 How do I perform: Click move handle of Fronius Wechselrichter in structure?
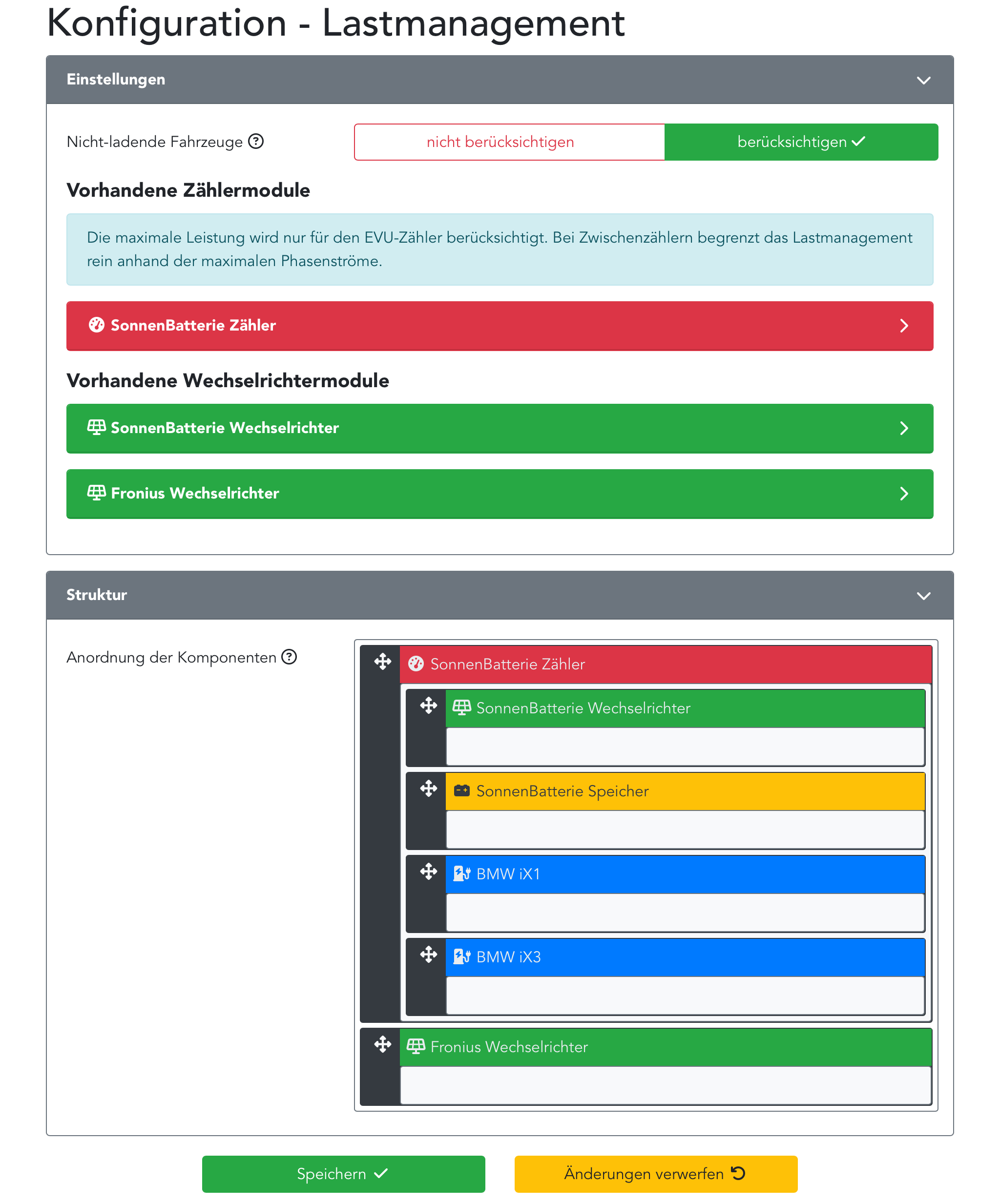pyautogui.click(x=382, y=1045)
